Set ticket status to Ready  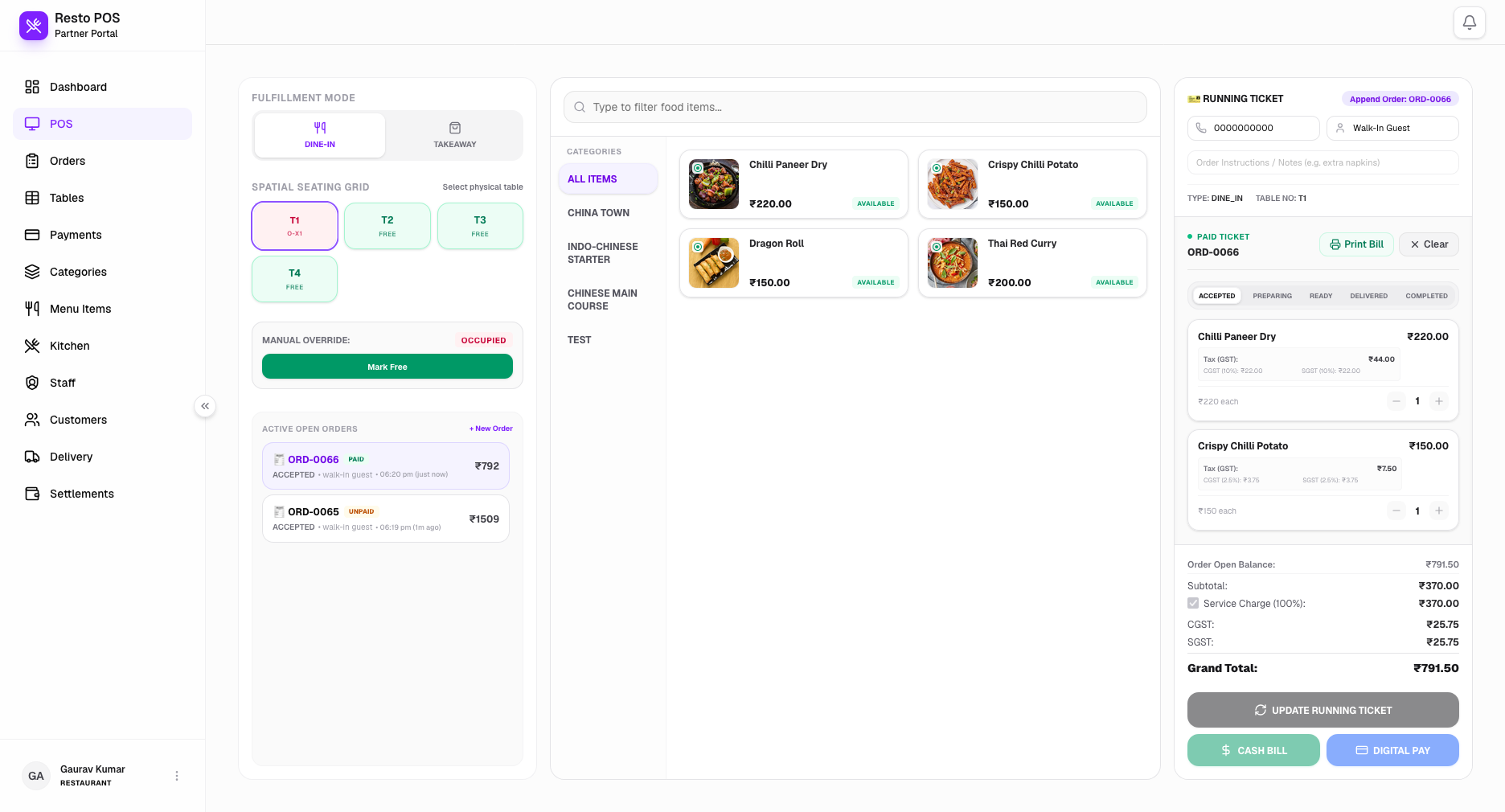click(1321, 296)
